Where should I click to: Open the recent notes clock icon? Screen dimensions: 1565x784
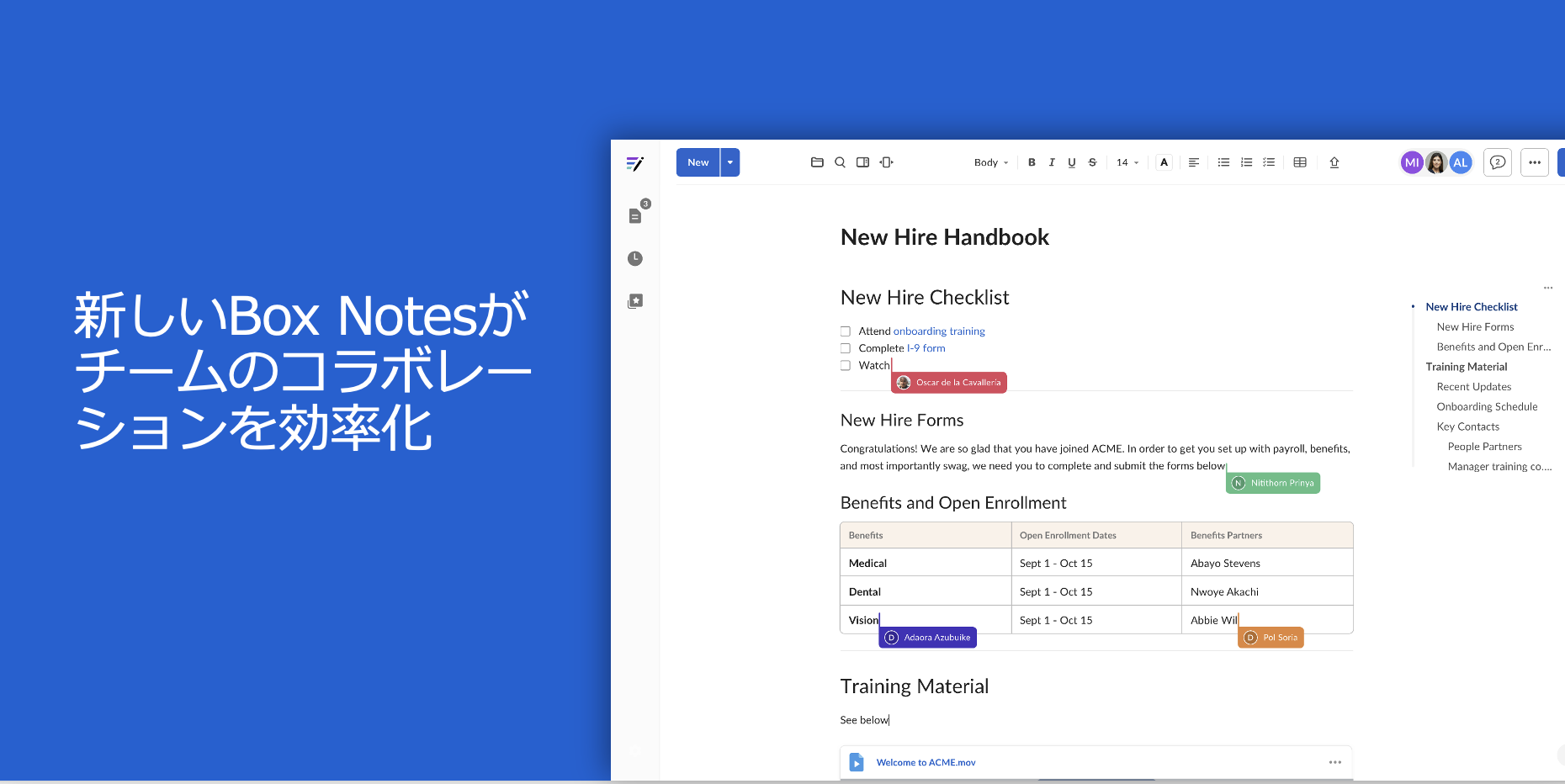(x=635, y=258)
